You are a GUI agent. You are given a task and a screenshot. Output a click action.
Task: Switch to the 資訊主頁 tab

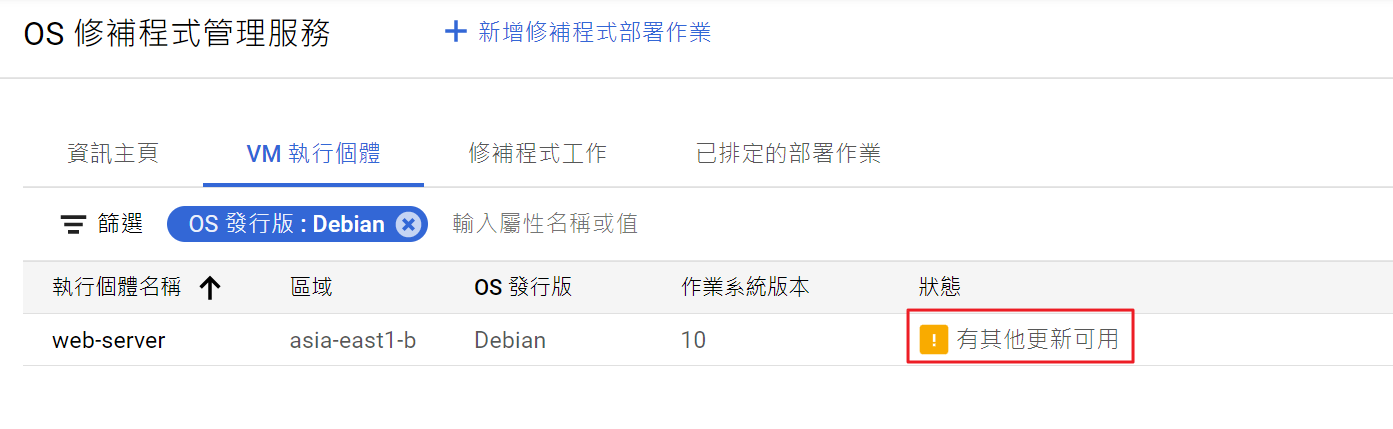[x=113, y=154]
